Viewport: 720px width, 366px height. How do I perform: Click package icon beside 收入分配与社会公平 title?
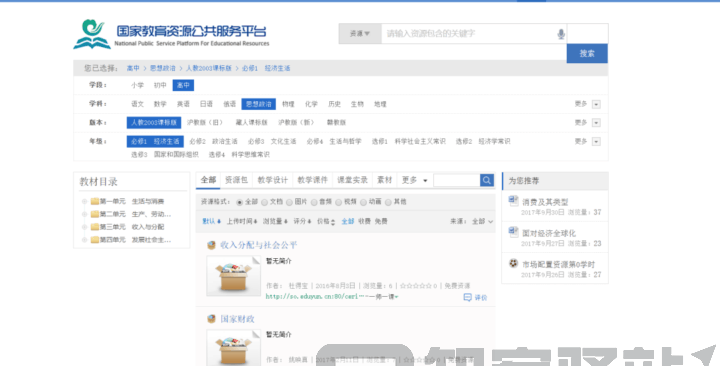tap(211, 245)
